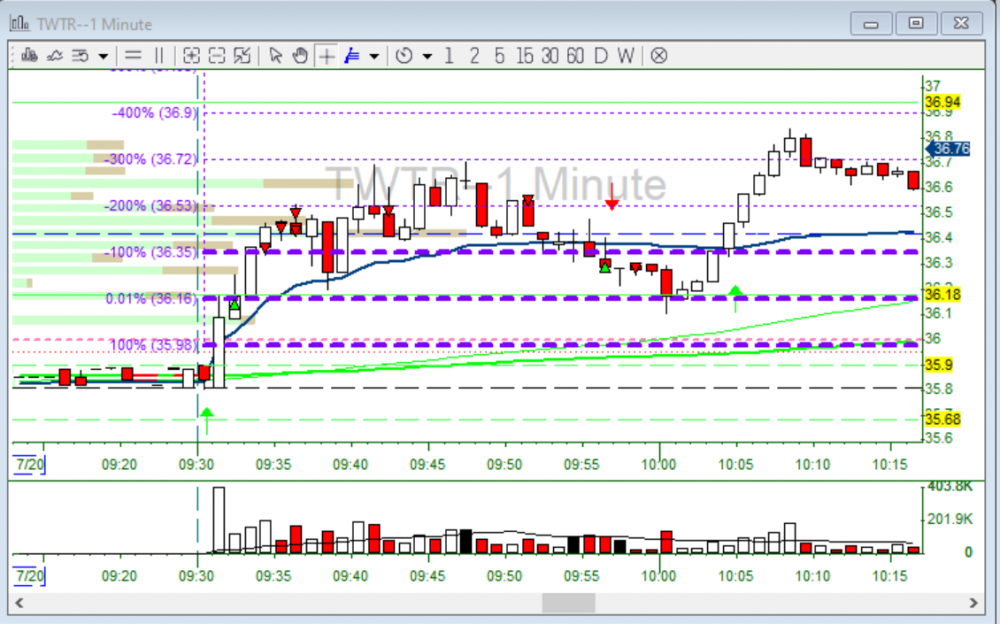The image size is (1000, 624).
Task: Open the blue drawing tools dropdown arrow
Action: coord(374,56)
